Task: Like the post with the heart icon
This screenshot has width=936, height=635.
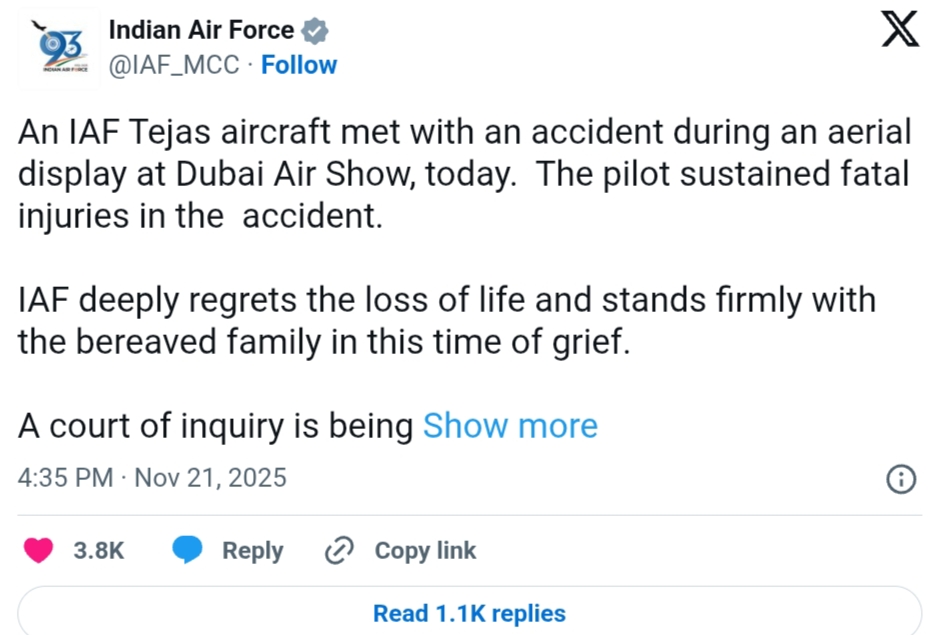Action: coord(39,550)
